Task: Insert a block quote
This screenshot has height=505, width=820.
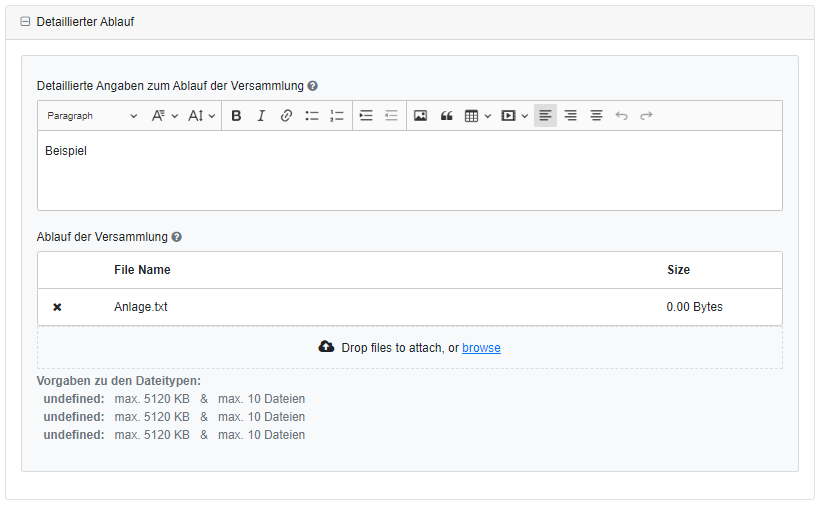Action: click(x=447, y=116)
